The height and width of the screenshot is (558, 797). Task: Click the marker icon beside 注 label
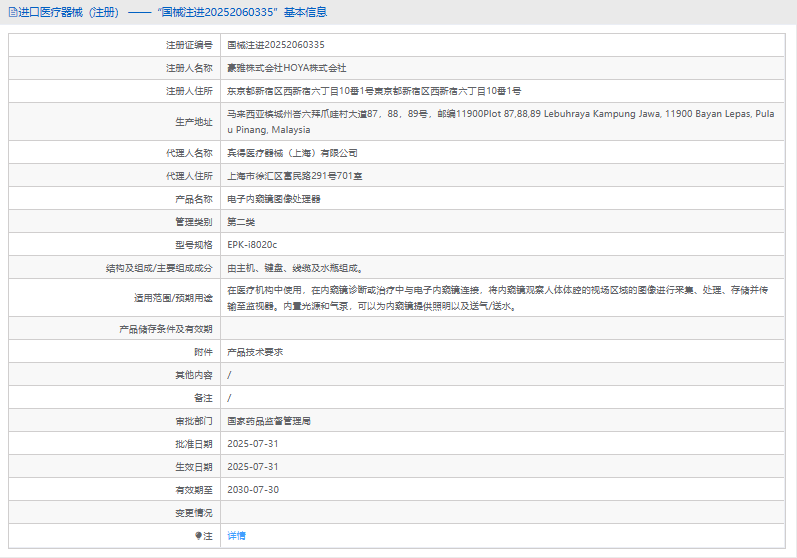tap(198, 536)
